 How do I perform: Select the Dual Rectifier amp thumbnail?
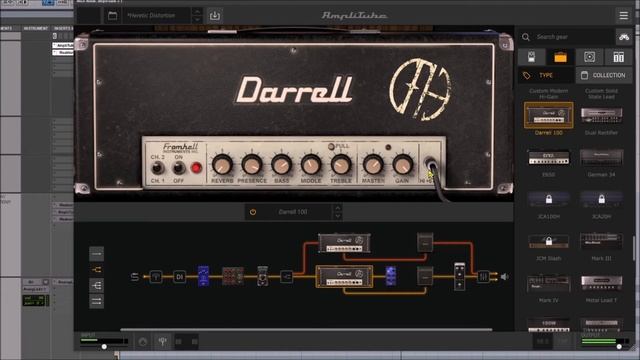pyautogui.click(x=601, y=116)
